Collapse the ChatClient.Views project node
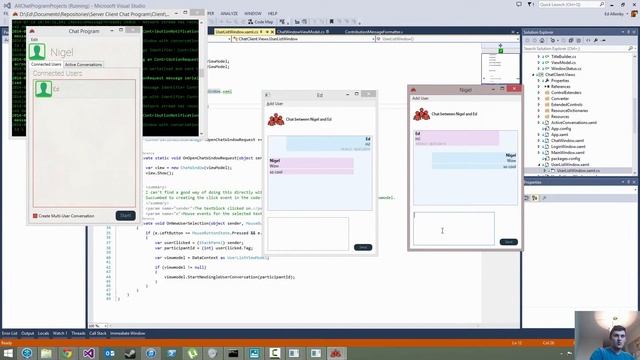The image size is (640, 360). click(x=533, y=75)
